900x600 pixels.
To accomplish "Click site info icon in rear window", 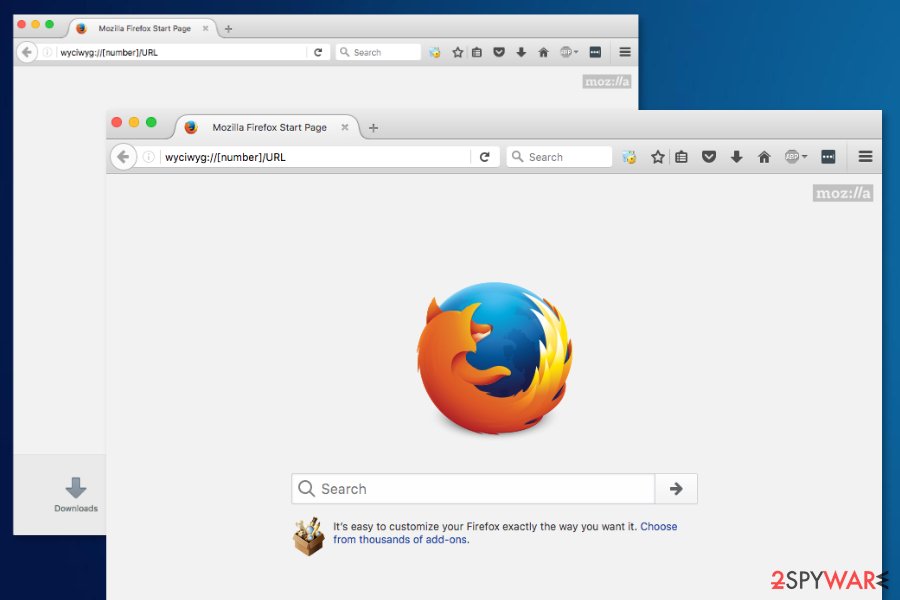I will click(47, 52).
